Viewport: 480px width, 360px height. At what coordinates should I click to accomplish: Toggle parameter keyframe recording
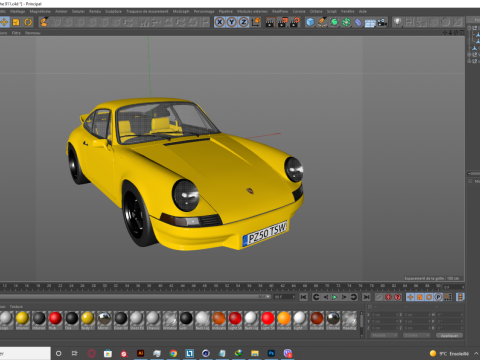pos(438,297)
